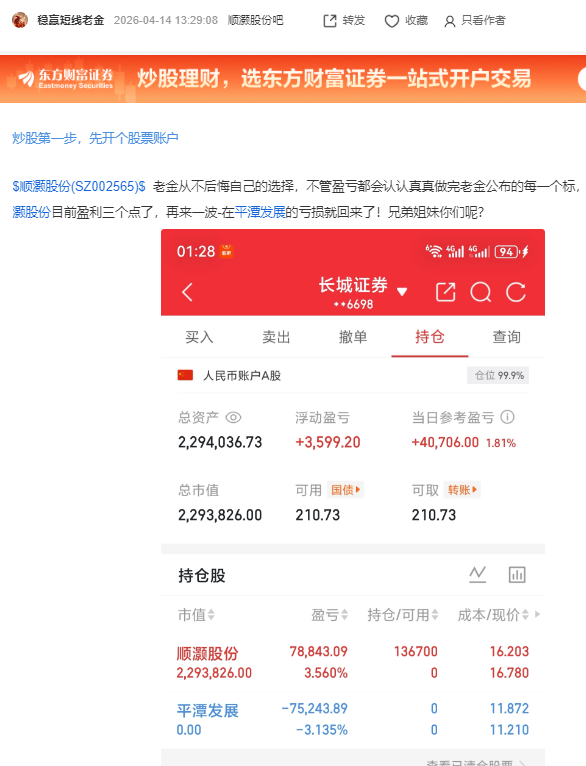Open the bar chart icon beside 持仓股
The image size is (586, 766).
(x=517, y=574)
